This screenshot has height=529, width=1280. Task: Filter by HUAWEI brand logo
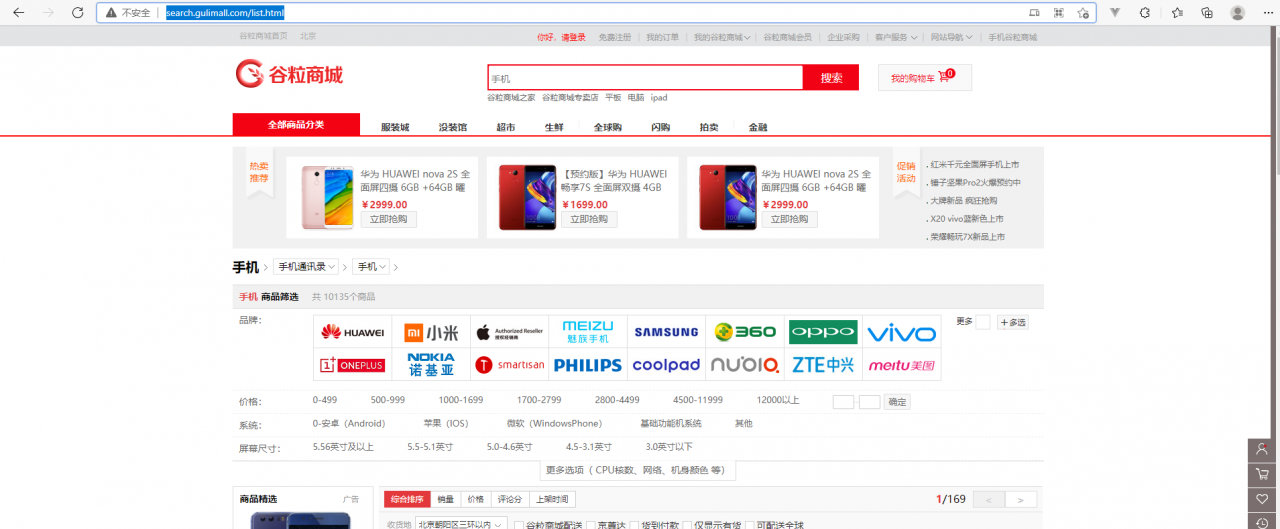[x=352, y=332]
